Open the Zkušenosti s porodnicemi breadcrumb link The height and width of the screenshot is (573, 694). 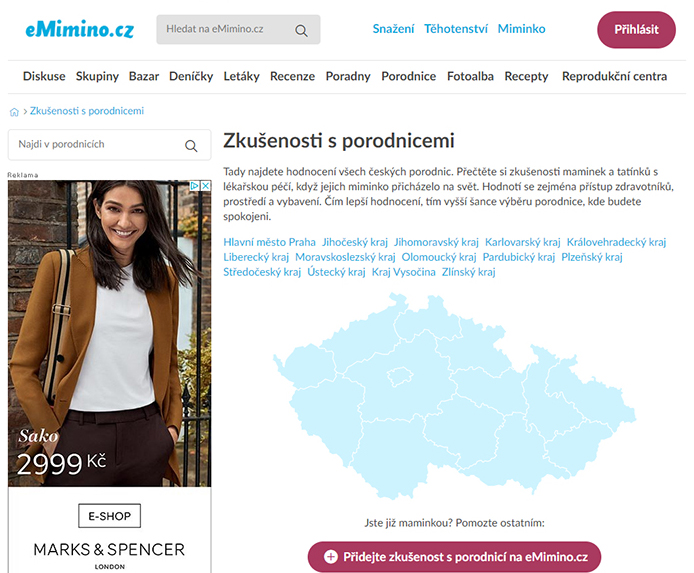pos(87,111)
